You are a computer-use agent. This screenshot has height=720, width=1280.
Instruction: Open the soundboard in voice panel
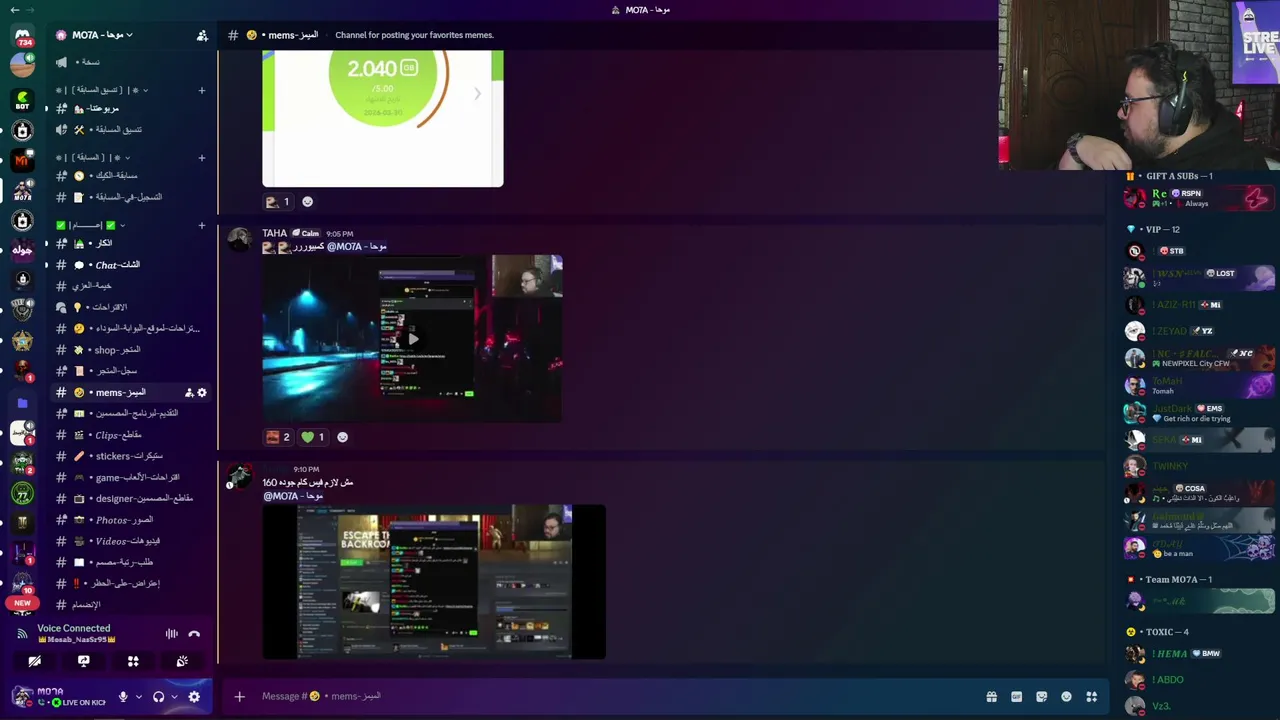pyautogui.click(x=182, y=661)
